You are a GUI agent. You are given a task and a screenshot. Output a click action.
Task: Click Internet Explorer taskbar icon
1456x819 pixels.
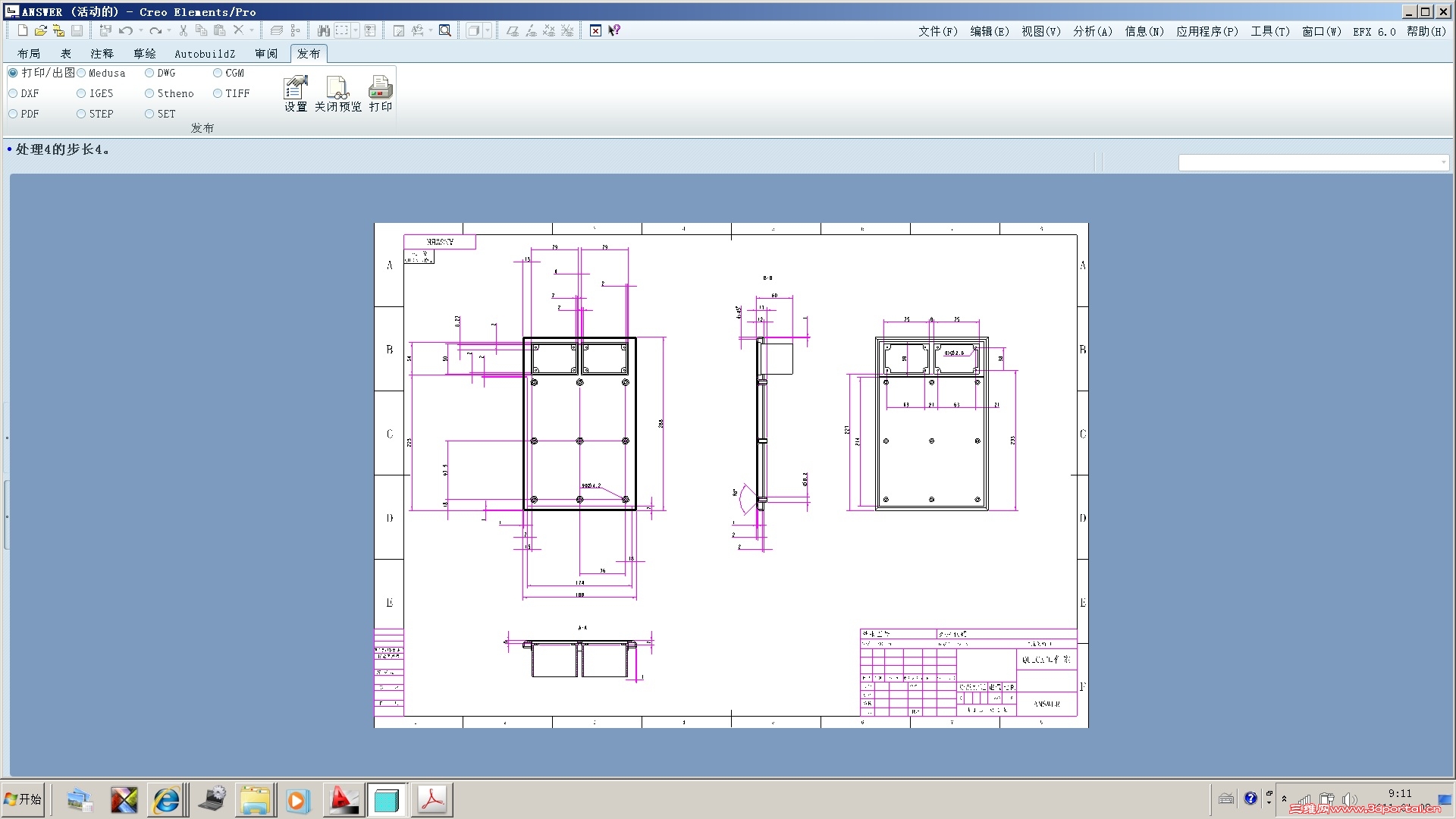[x=166, y=800]
